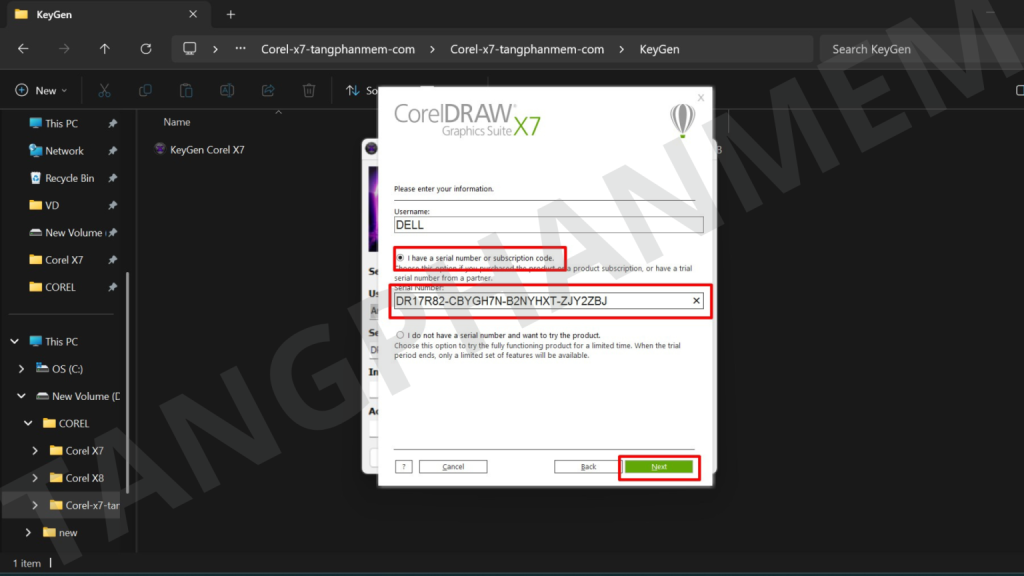Open a new Explorer tab with plus button
1024x576 pixels.
tap(231, 14)
